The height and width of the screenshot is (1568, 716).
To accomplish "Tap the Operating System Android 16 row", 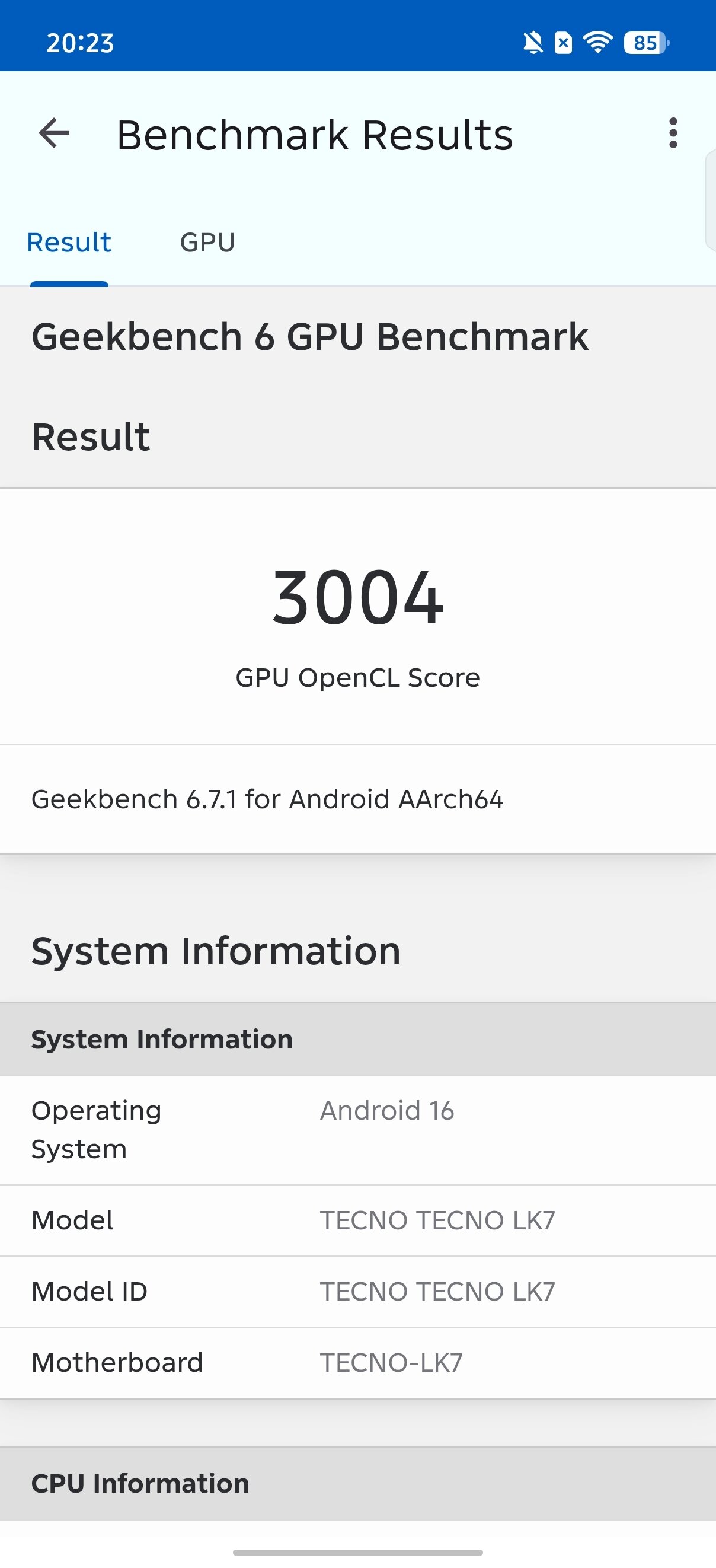I will (357, 1130).
